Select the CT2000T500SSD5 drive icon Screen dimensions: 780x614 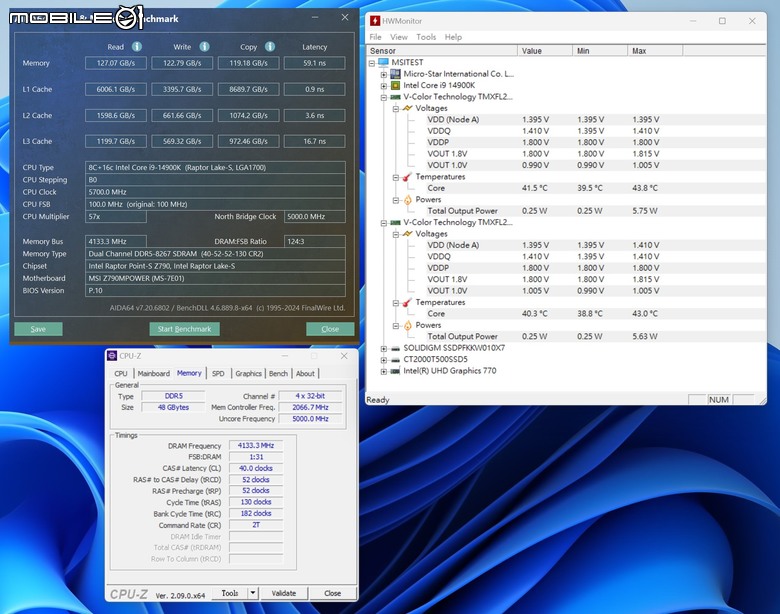pos(395,360)
